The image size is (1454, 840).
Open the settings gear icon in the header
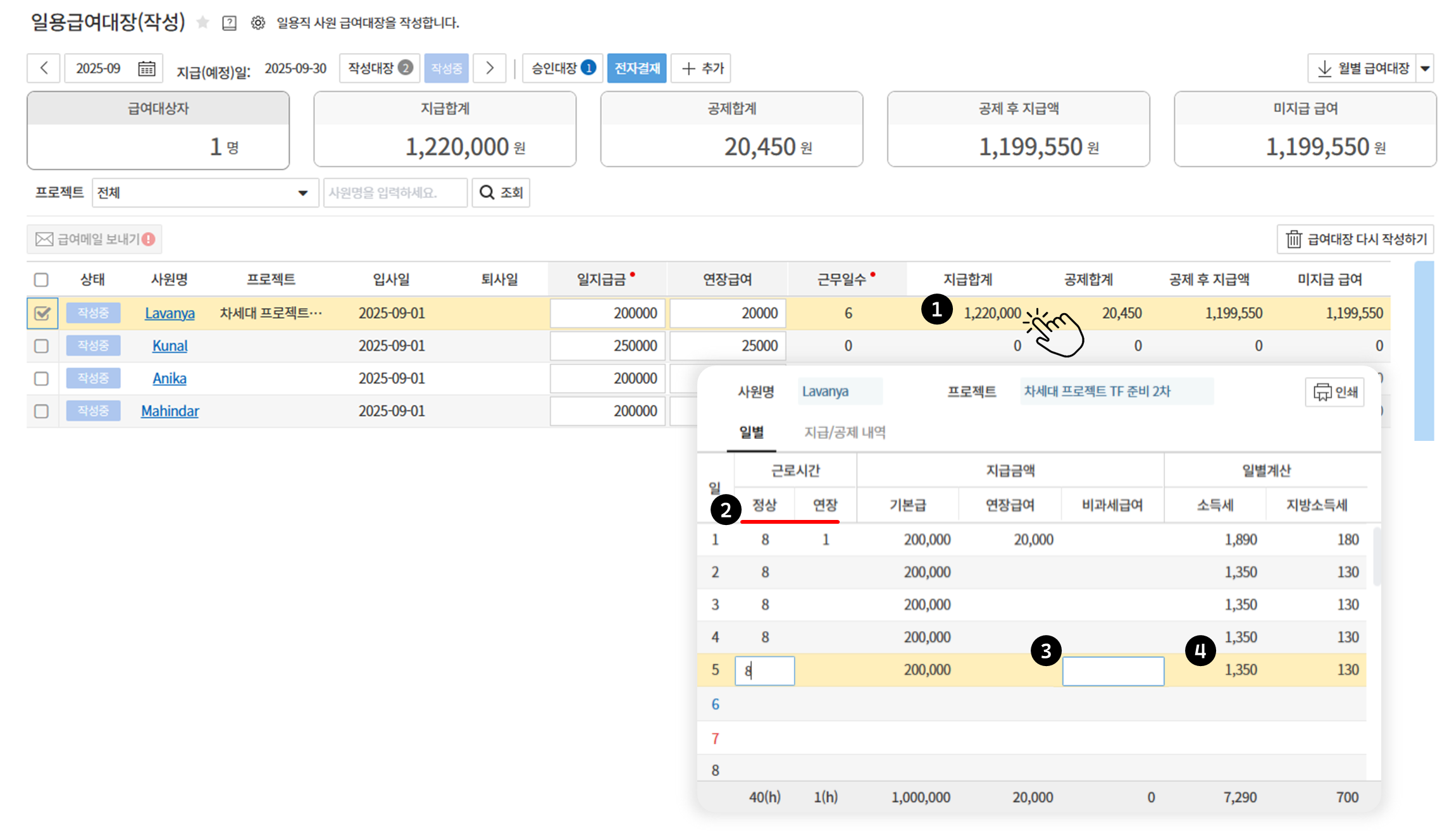[x=258, y=23]
